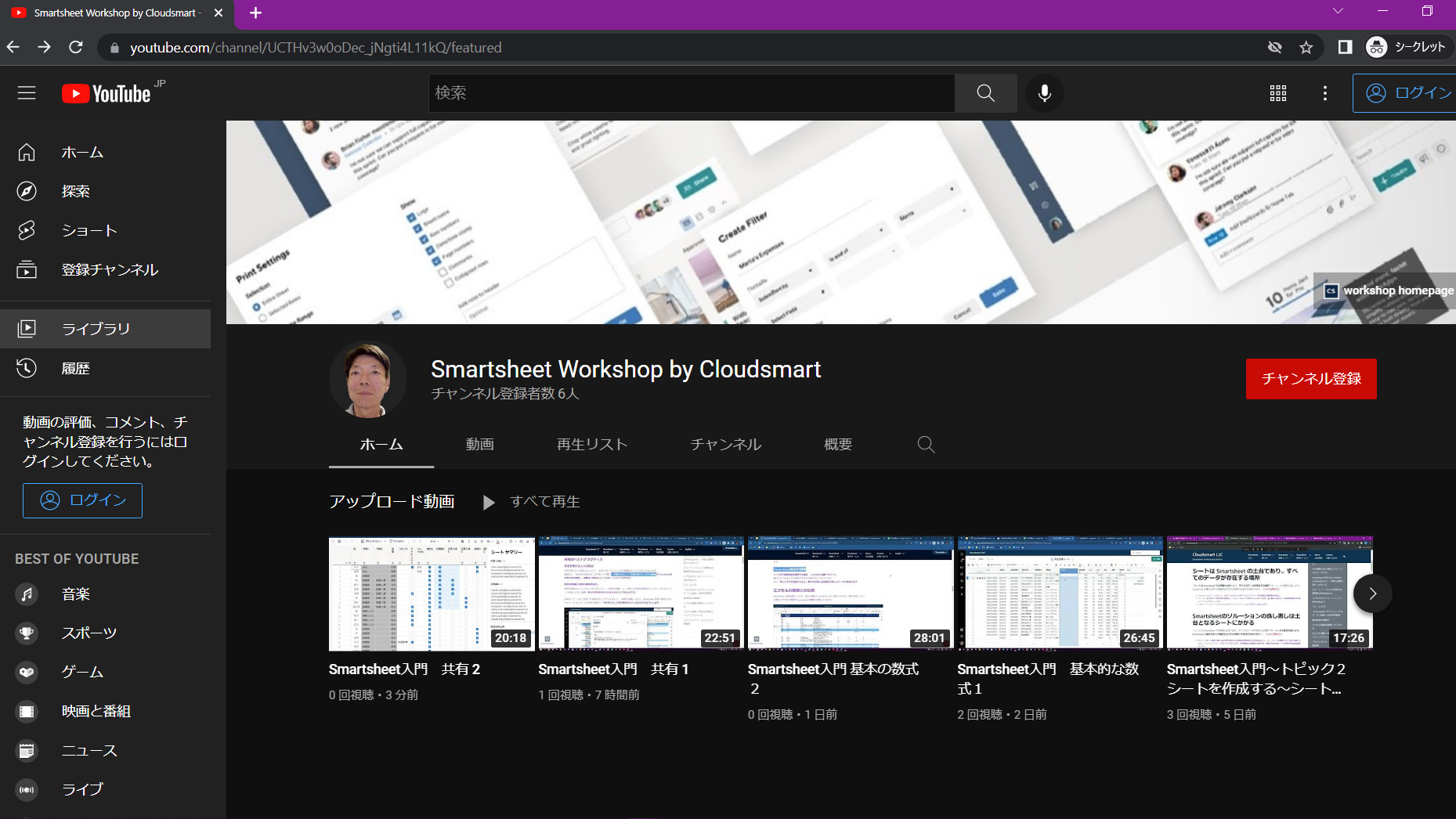Image resolution: width=1456 pixels, height=819 pixels.
Task: Open a new browser tab
Action: click(255, 13)
